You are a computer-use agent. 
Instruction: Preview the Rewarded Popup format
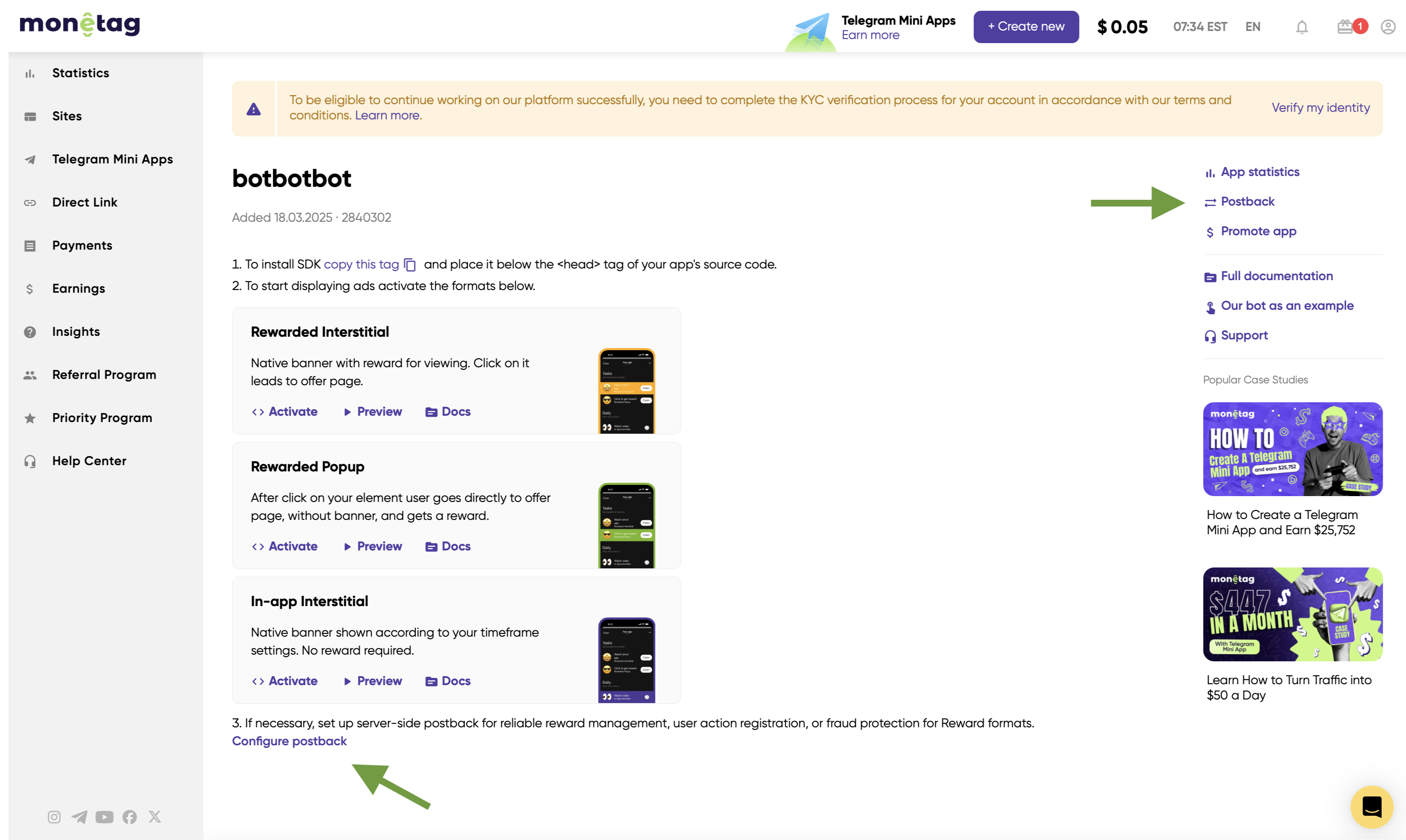tap(372, 546)
